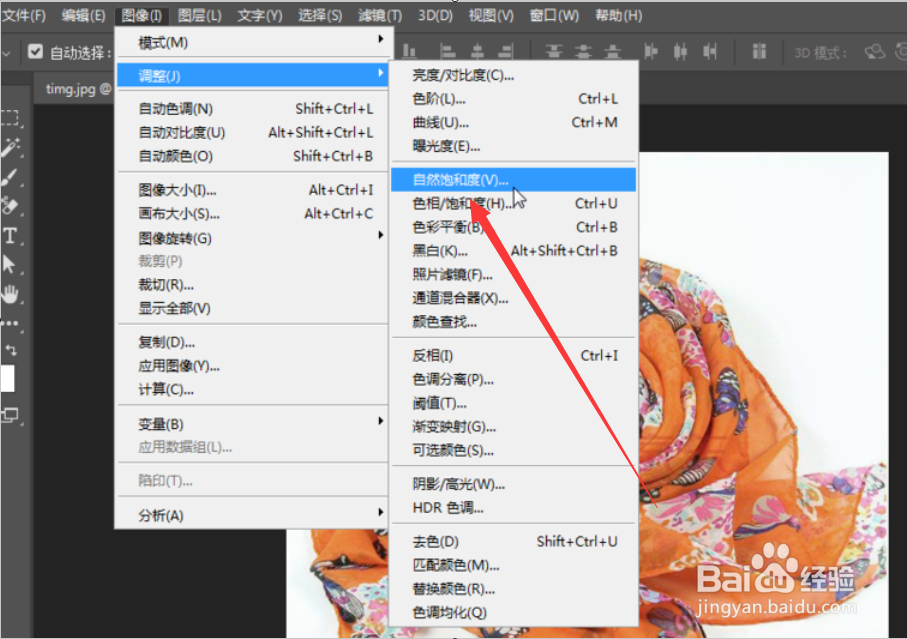Image resolution: width=907 pixels, height=639 pixels.
Task: Open the 选择(S) menu
Action: [x=320, y=16]
